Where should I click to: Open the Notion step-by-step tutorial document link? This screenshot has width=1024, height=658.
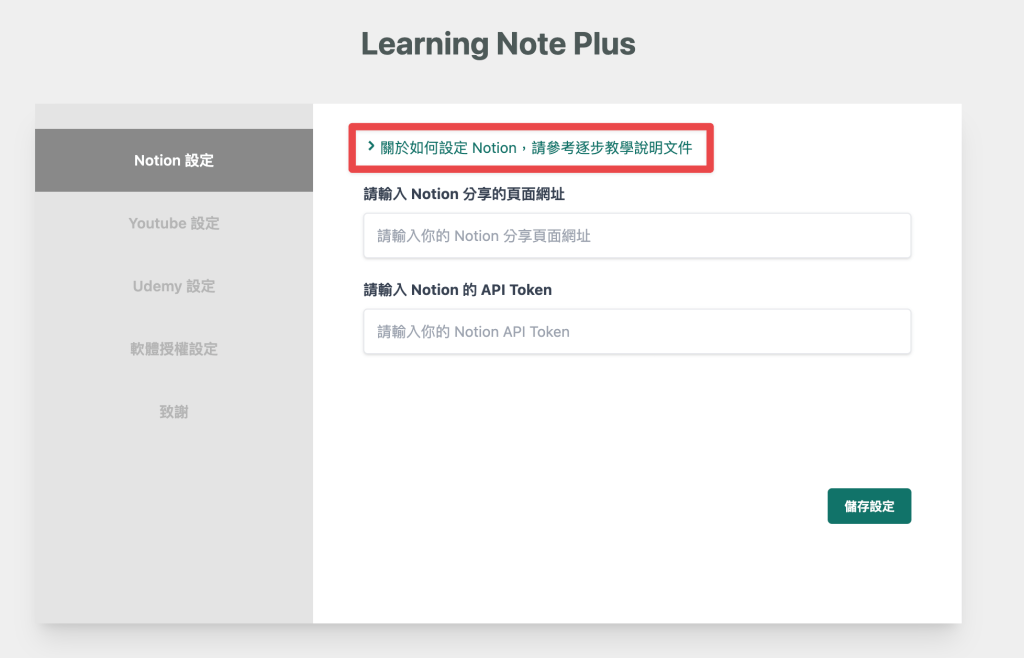[x=536, y=148]
